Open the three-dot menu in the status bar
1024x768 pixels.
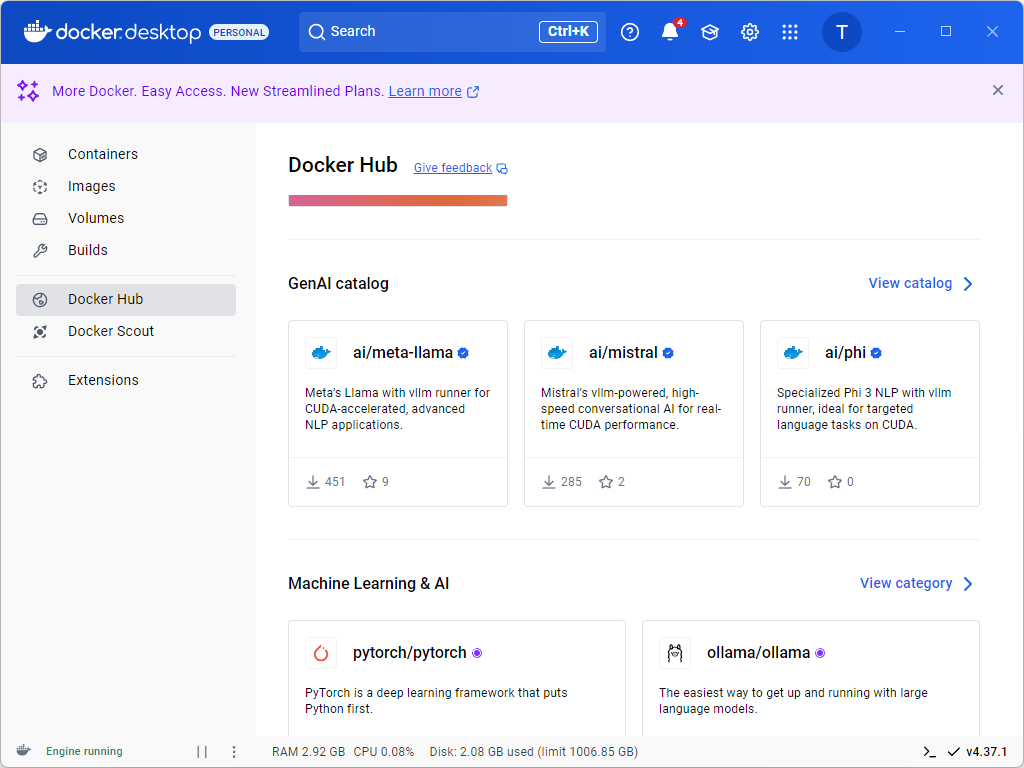click(x=234, y=751)
